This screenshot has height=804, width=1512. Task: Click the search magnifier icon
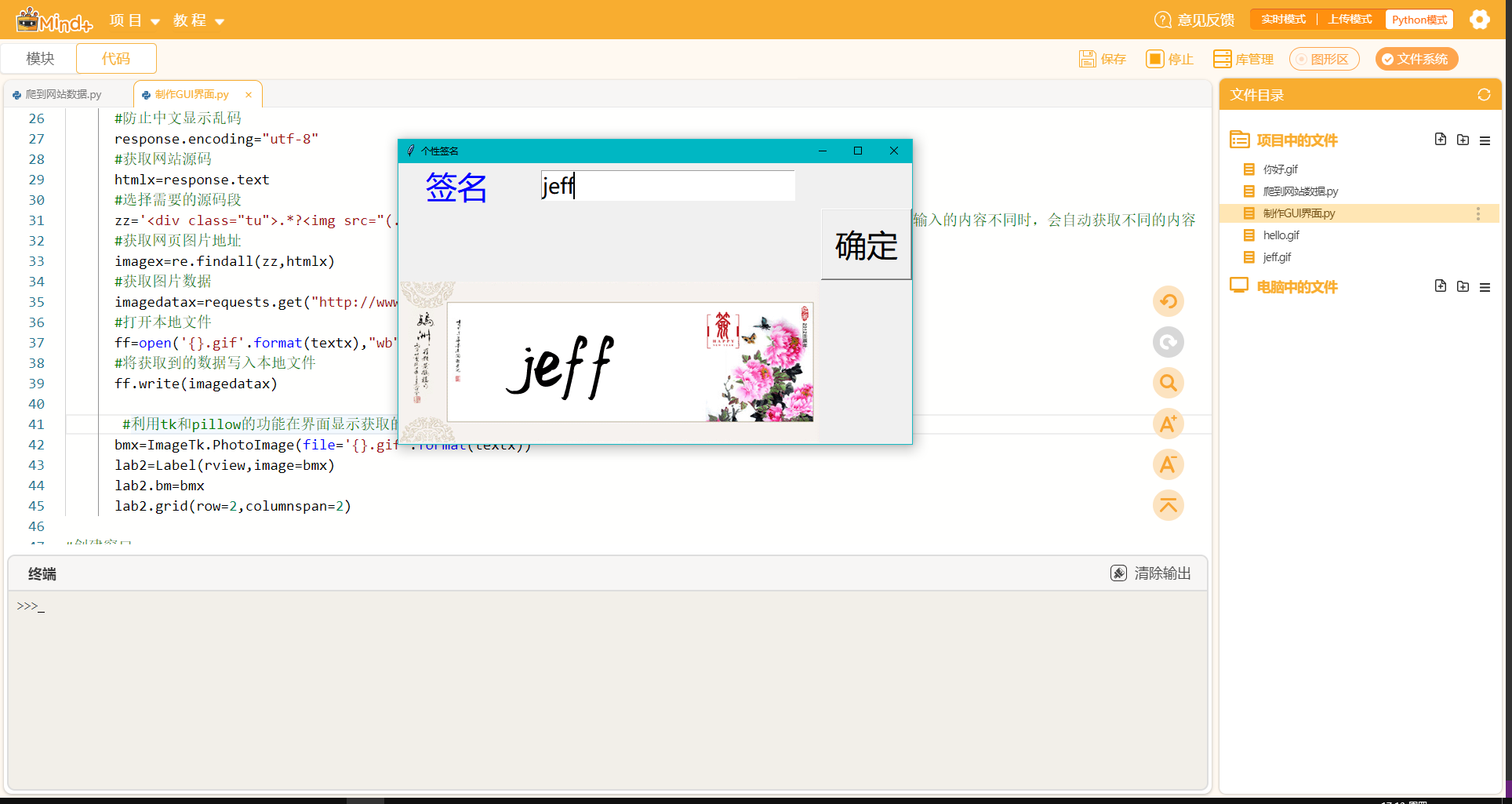click(x=1168, y=383)
